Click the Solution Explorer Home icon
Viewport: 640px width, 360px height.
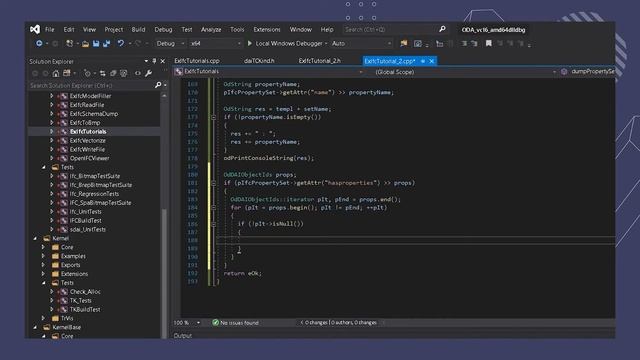click(x=56, y=73)
